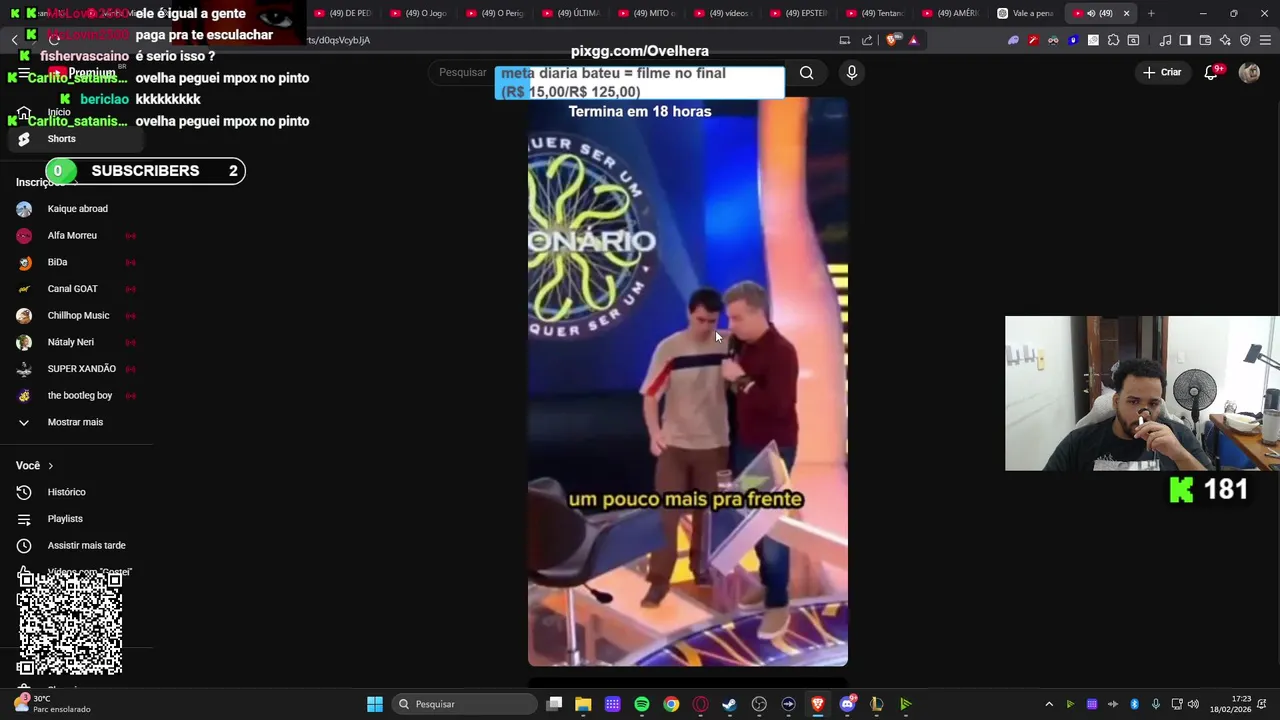
Task: Click the Brave Rewards triangle icon
Action: point(913,40)
